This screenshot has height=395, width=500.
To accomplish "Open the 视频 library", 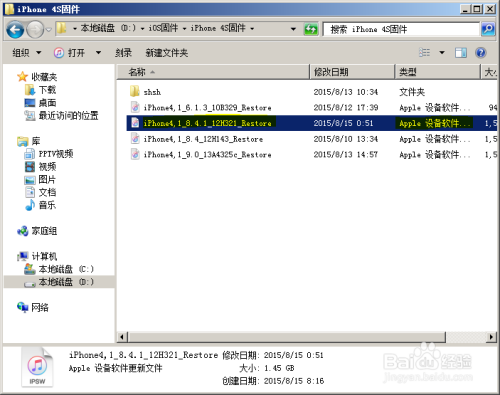I will 47,167.
